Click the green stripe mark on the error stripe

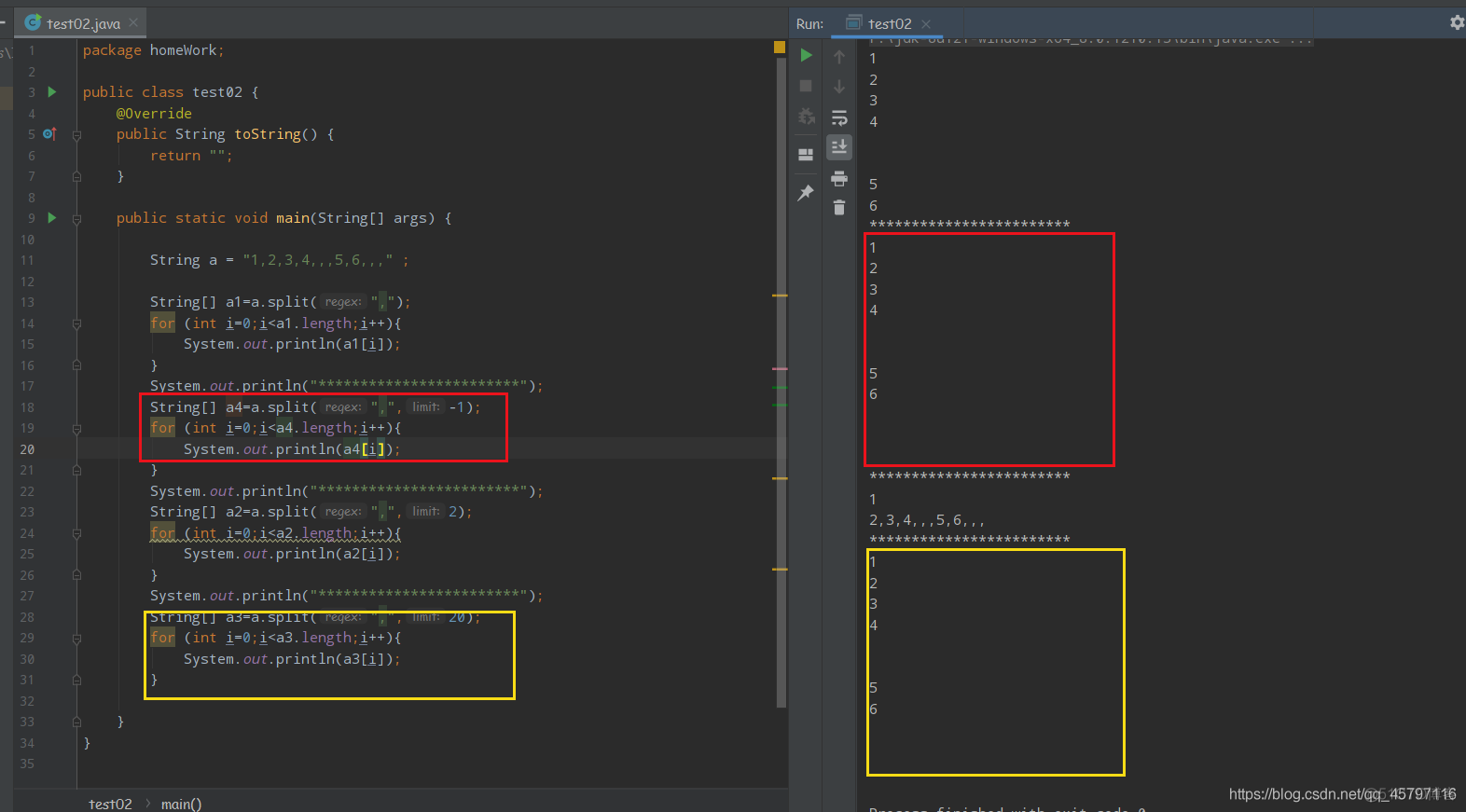point(780,387)
